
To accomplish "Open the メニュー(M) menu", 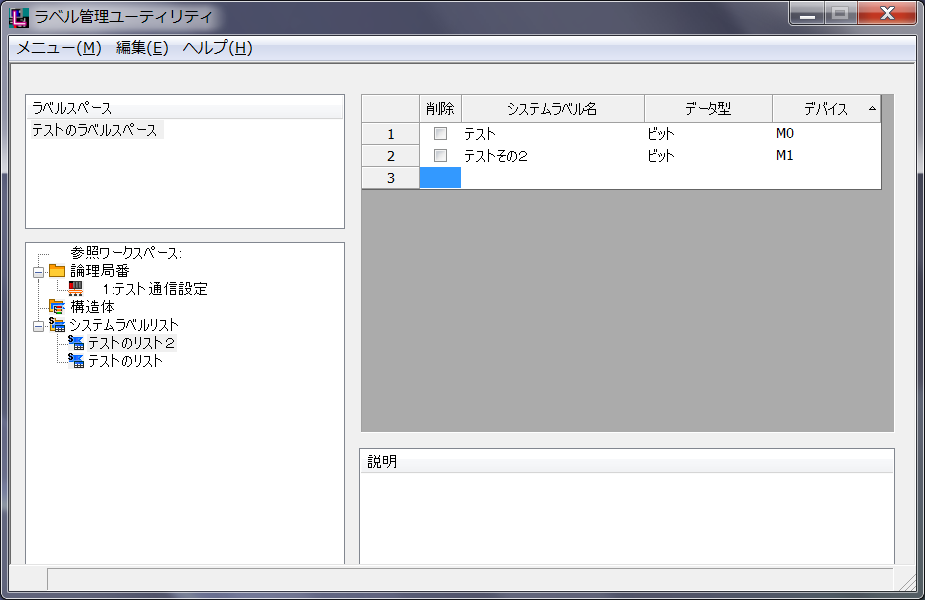I will click(58, 48).
